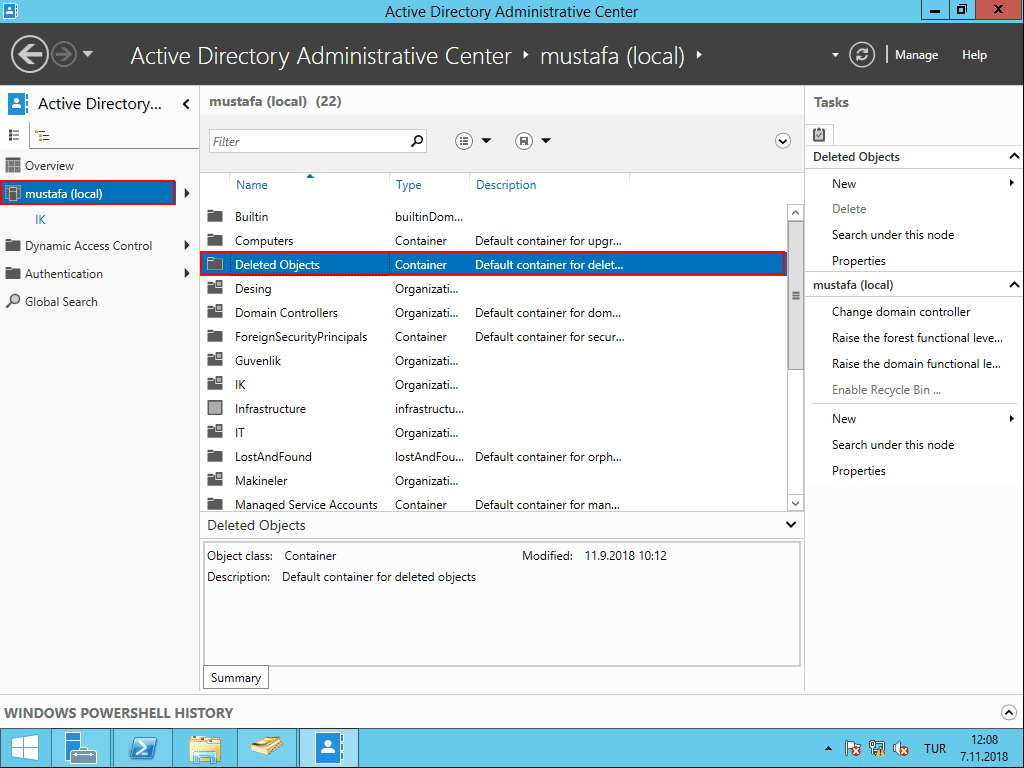The width and height of the screenshot is (1024, 768).
Task: Click inside the Filter search box
Action: click(x=310, y=140)
